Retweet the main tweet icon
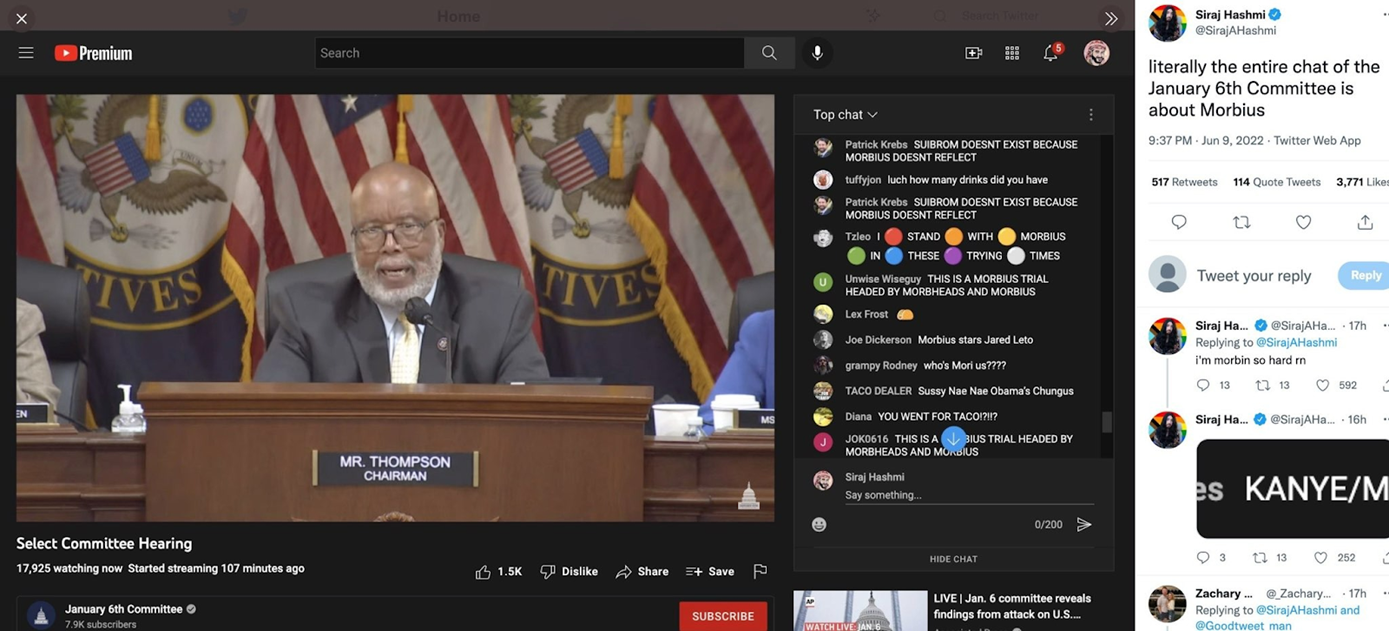Screen dimensions: 1389x631 1241,222
